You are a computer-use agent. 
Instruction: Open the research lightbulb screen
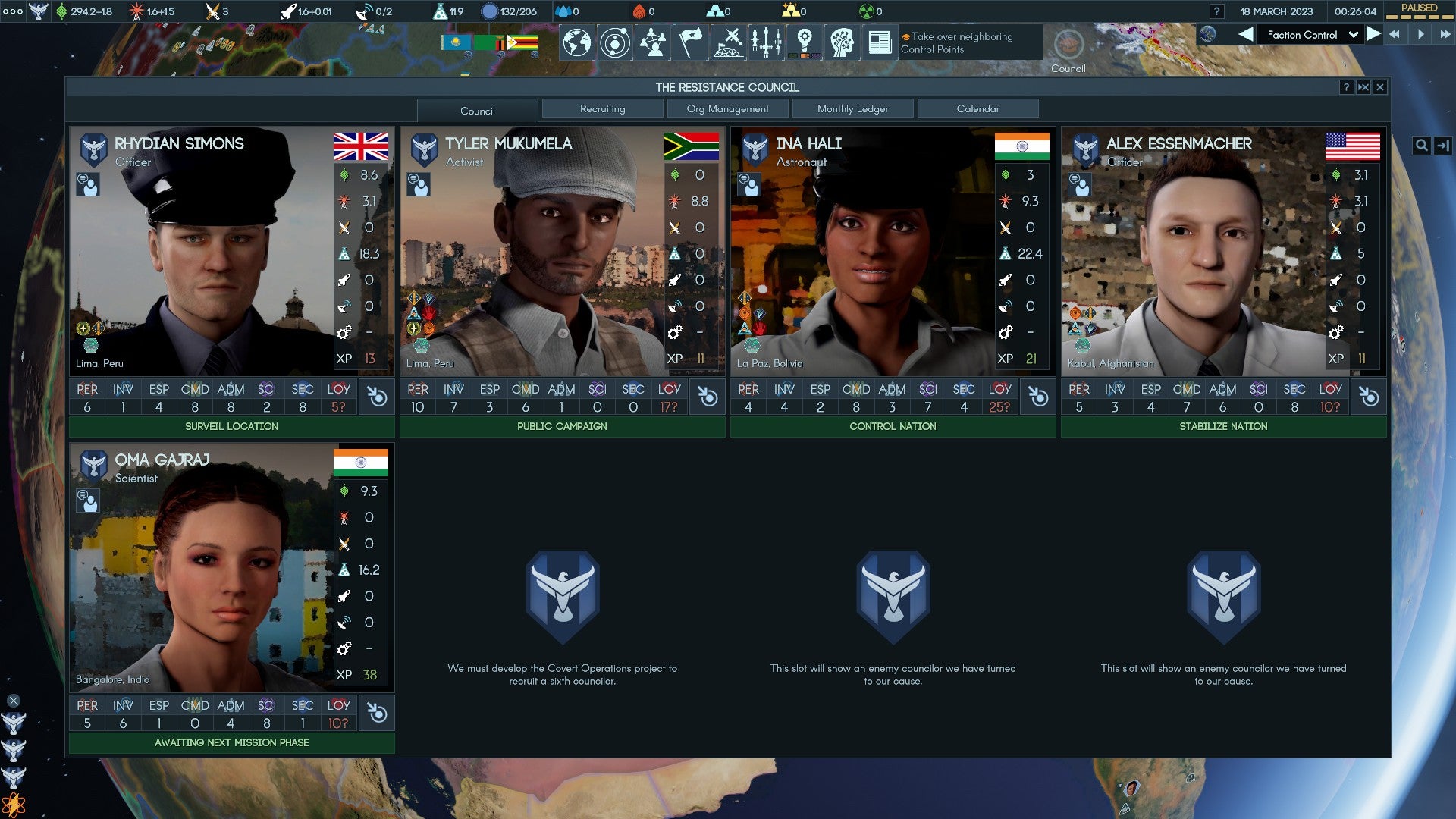point(805,43)
